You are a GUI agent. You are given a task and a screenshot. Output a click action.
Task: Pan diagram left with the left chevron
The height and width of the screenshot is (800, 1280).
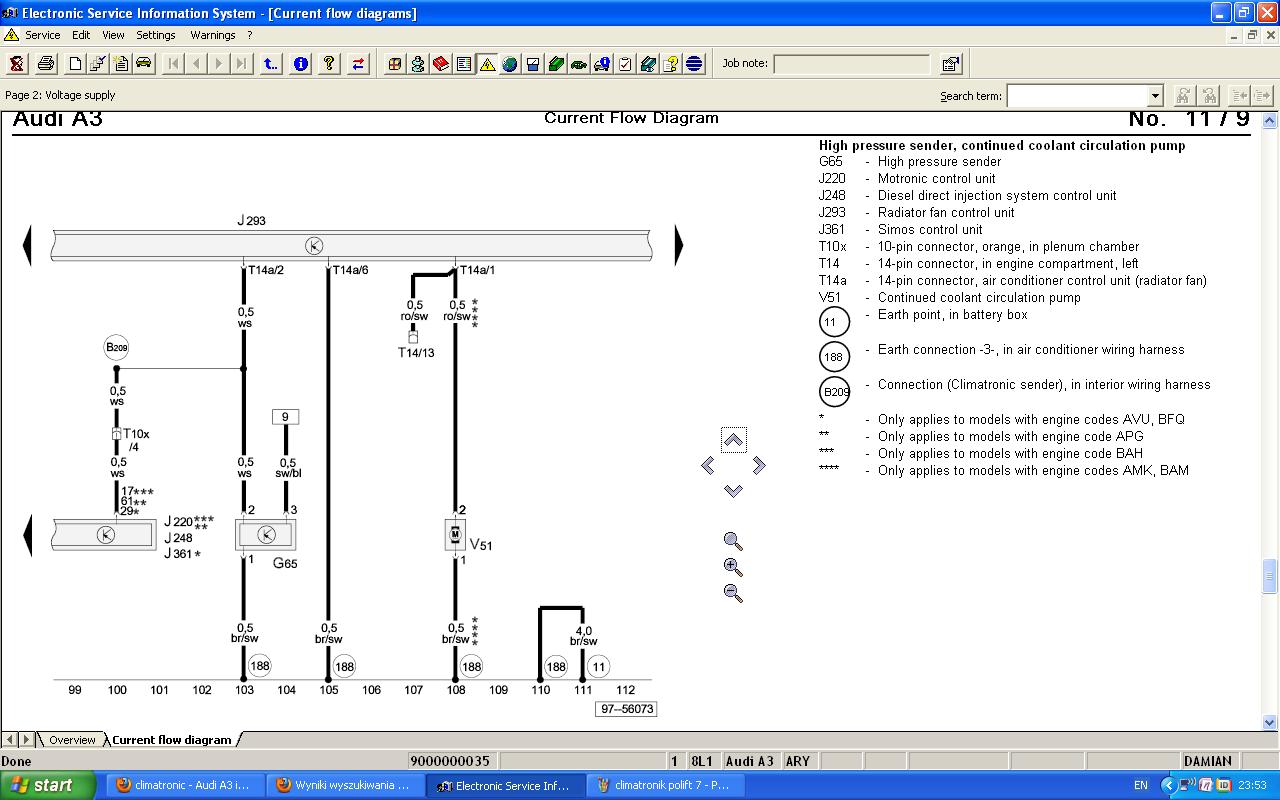[x=708, y=465]
